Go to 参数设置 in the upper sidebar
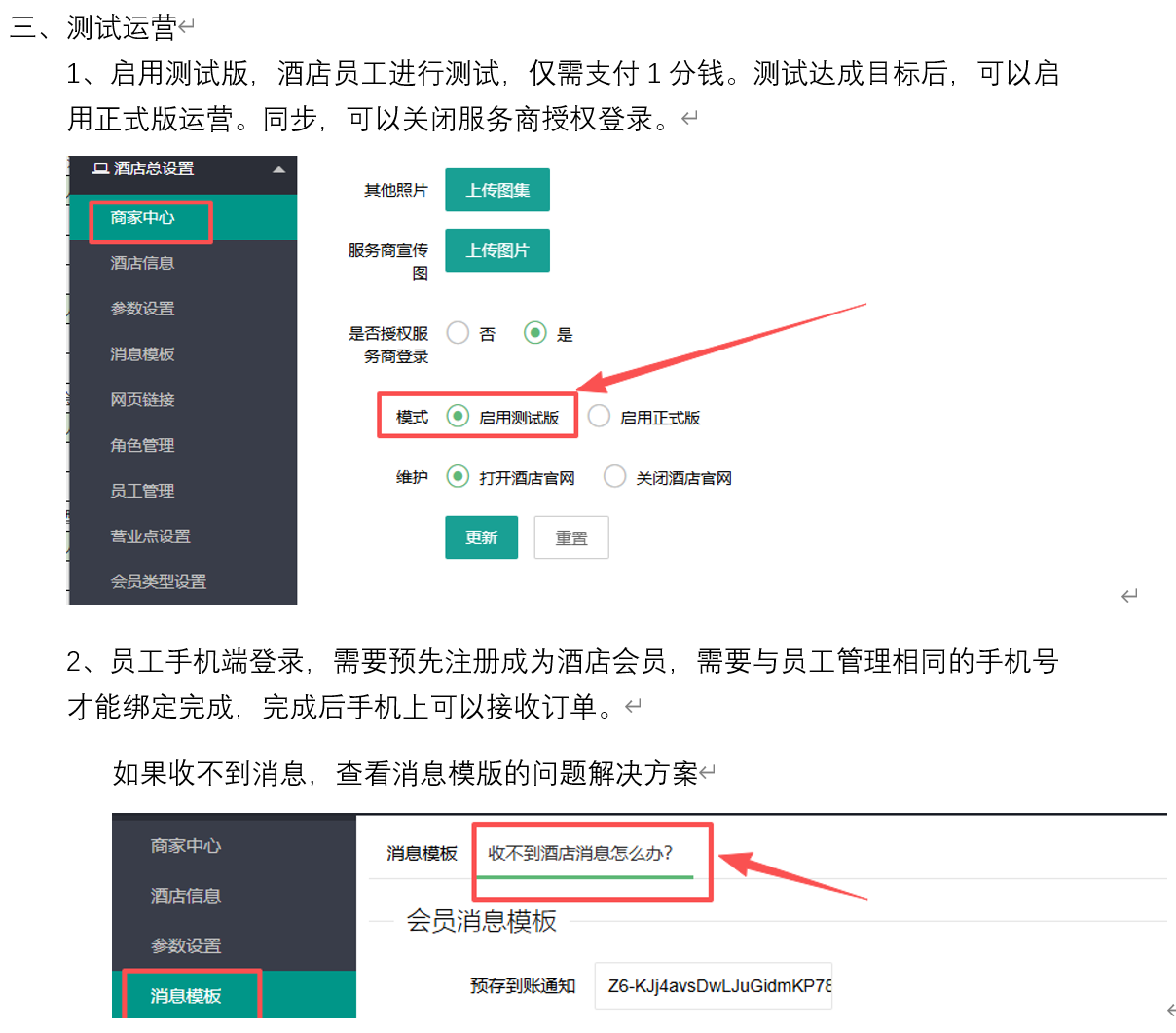The image size is (1176, 1033). click(x=142, y=309)
